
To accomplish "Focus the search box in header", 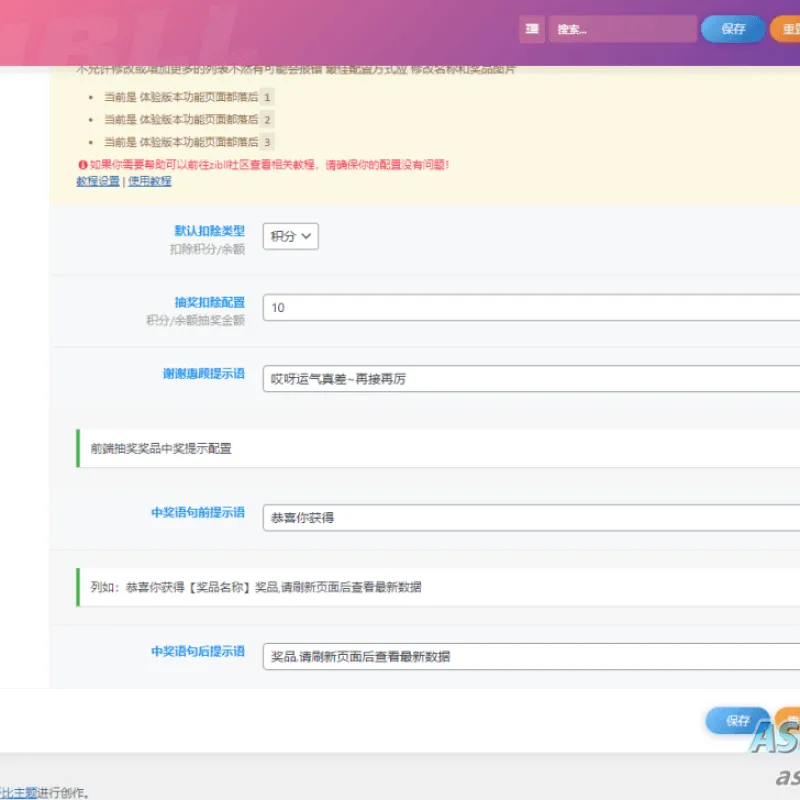I will tap(622, 29).
